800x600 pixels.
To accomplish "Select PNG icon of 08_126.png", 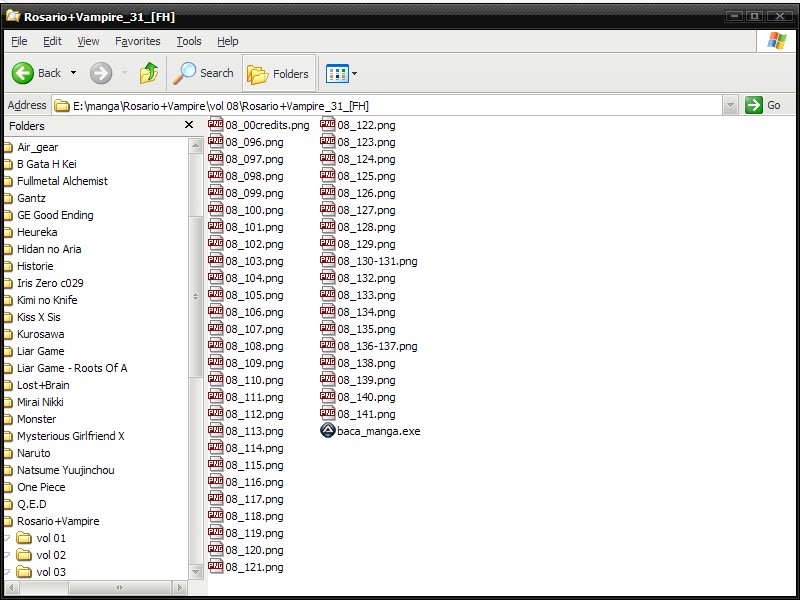I will 328,192.
